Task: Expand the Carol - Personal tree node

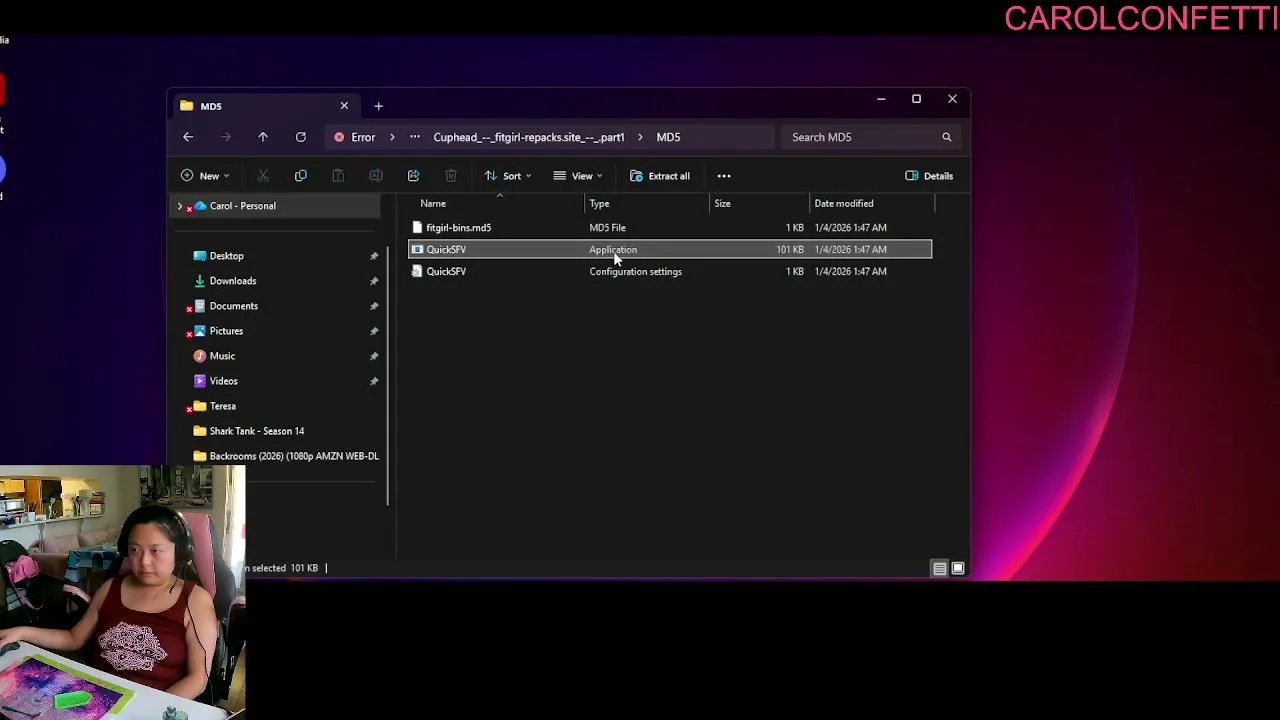Action: pos(180,206)
